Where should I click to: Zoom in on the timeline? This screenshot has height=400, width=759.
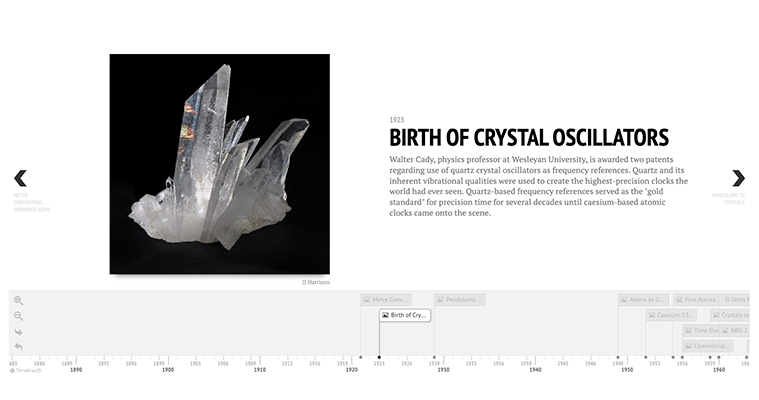coord(18,300)
